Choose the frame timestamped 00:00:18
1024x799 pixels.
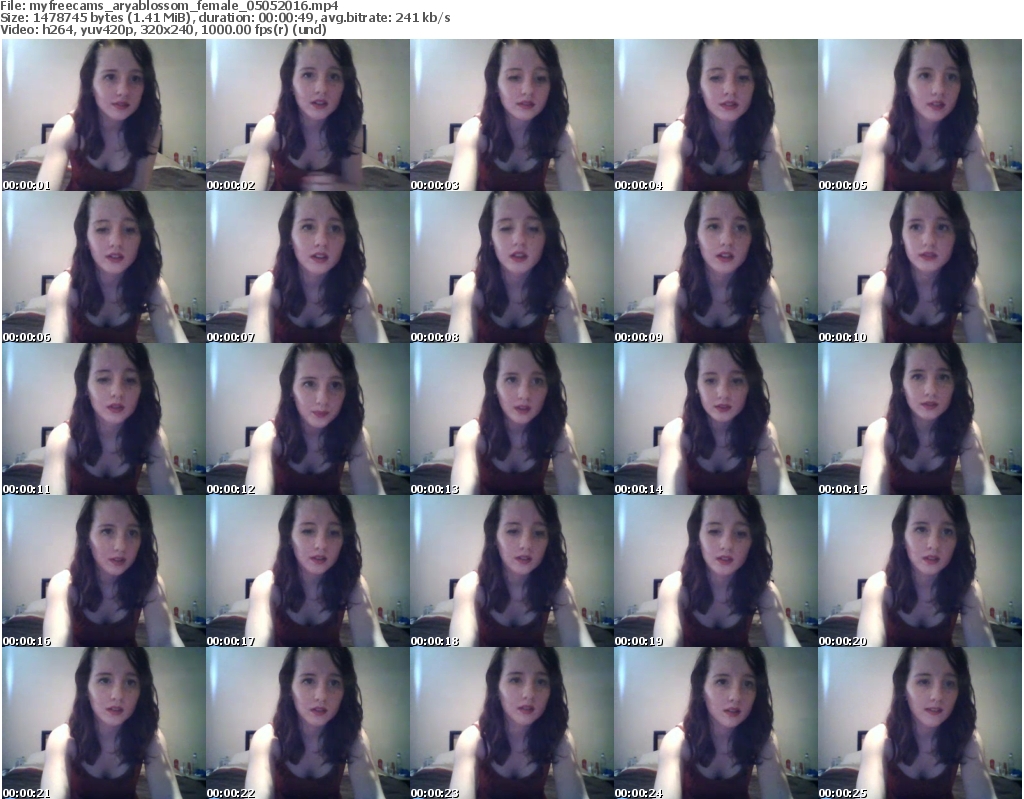click(x=511, y=571)
